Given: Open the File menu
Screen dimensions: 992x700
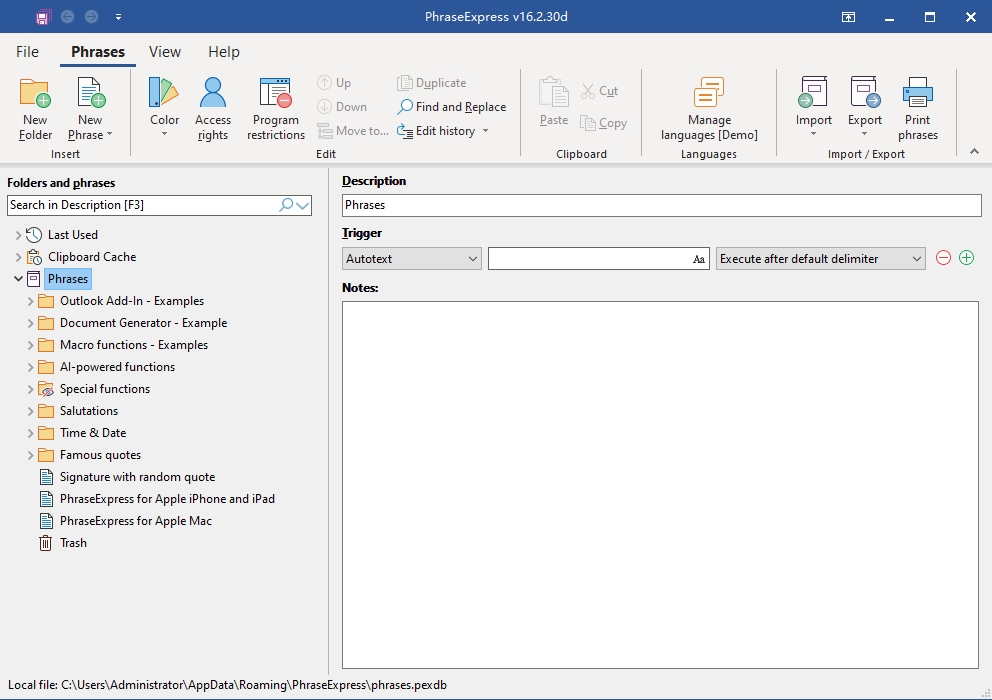Looking at the screenshot, I should [28, 52].
